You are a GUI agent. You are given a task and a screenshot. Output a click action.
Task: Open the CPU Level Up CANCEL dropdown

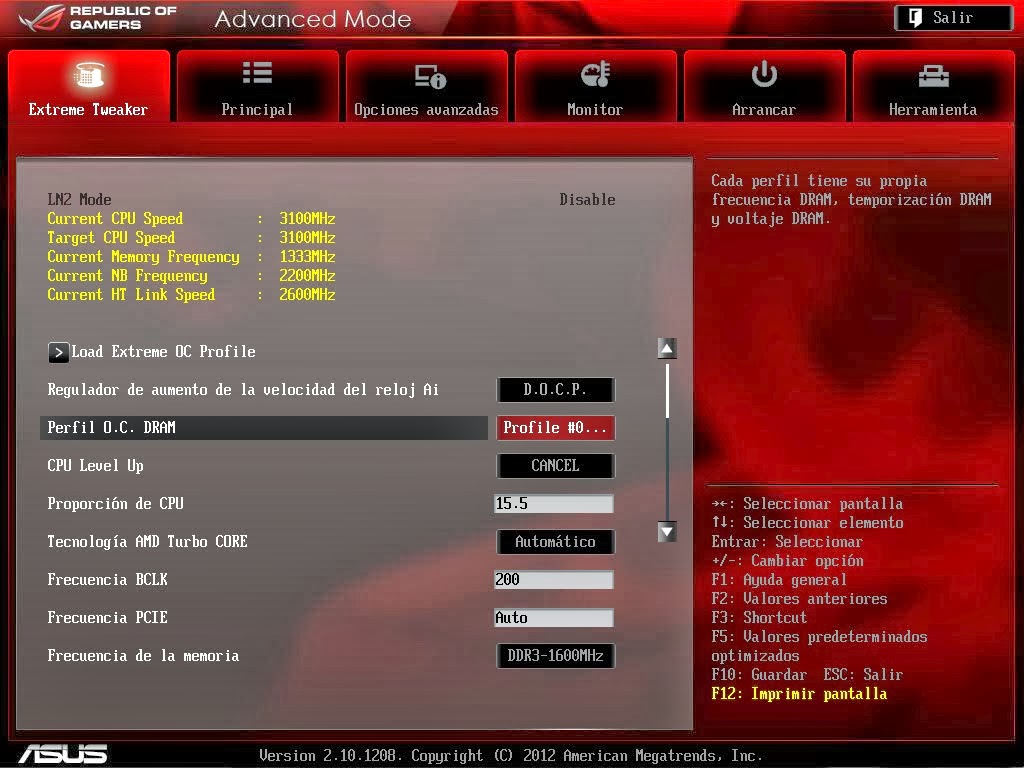556,466
